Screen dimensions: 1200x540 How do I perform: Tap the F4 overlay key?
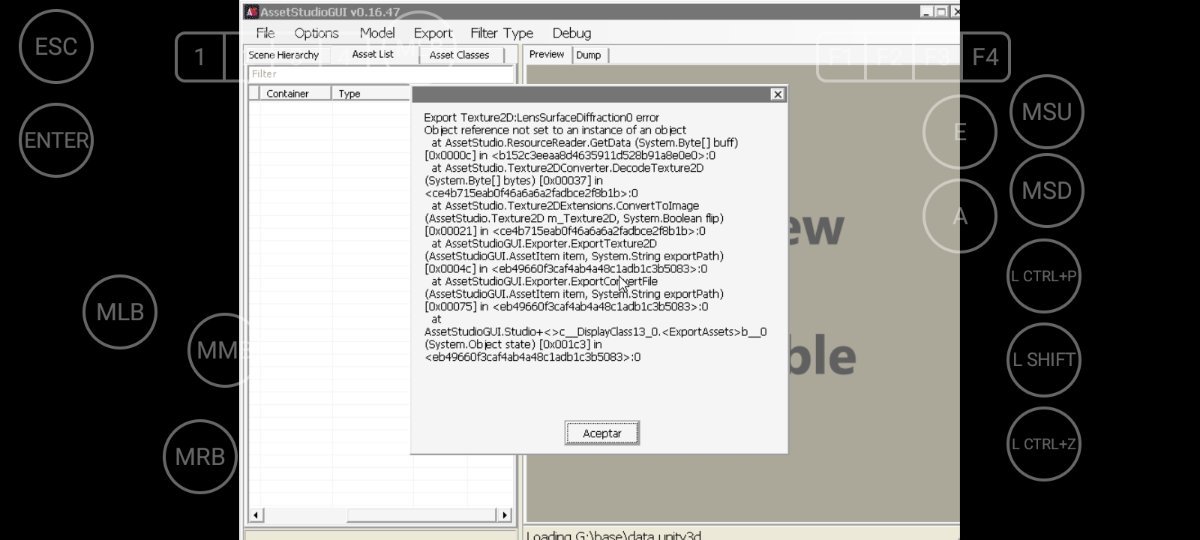point(985,57)
